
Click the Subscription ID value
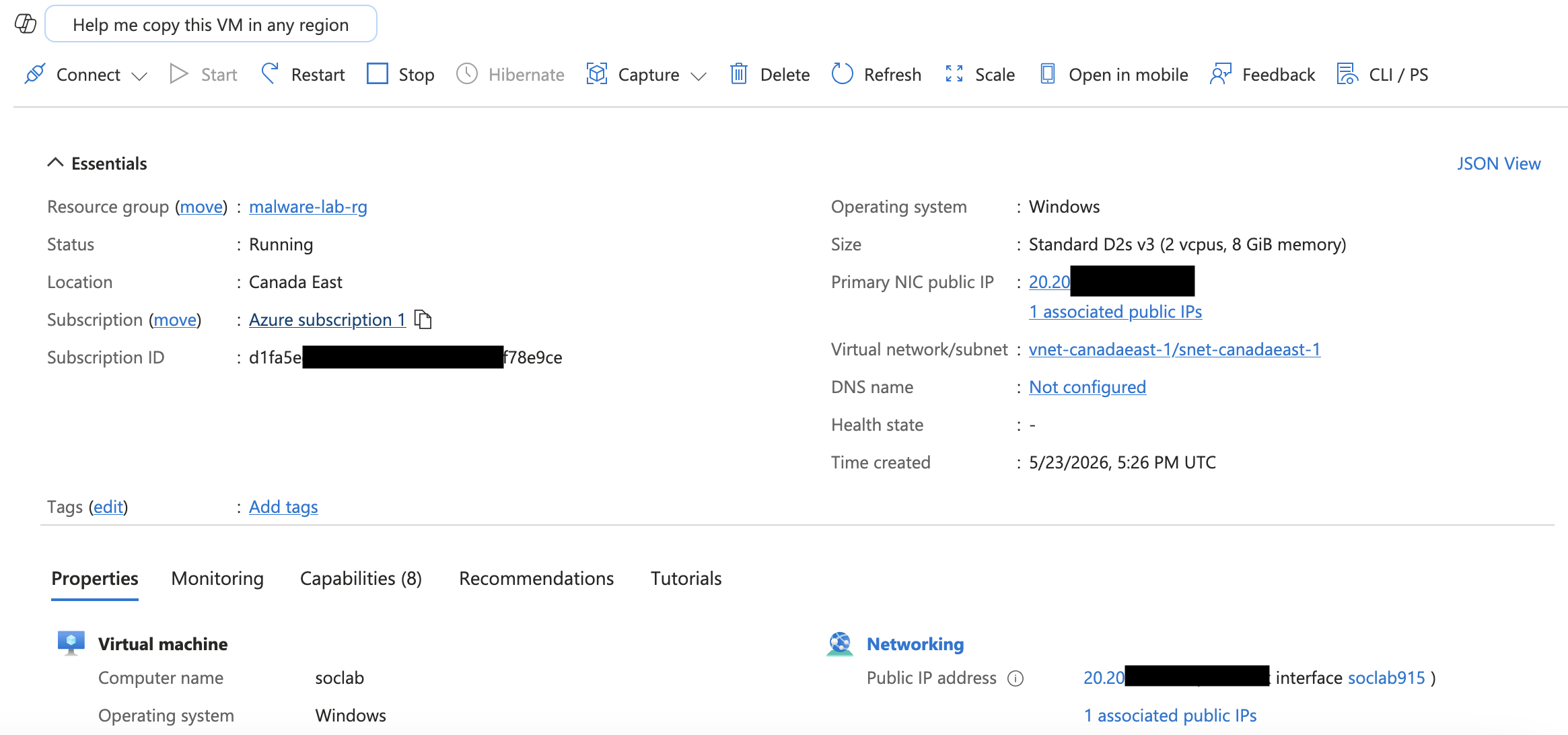point(406,357)
